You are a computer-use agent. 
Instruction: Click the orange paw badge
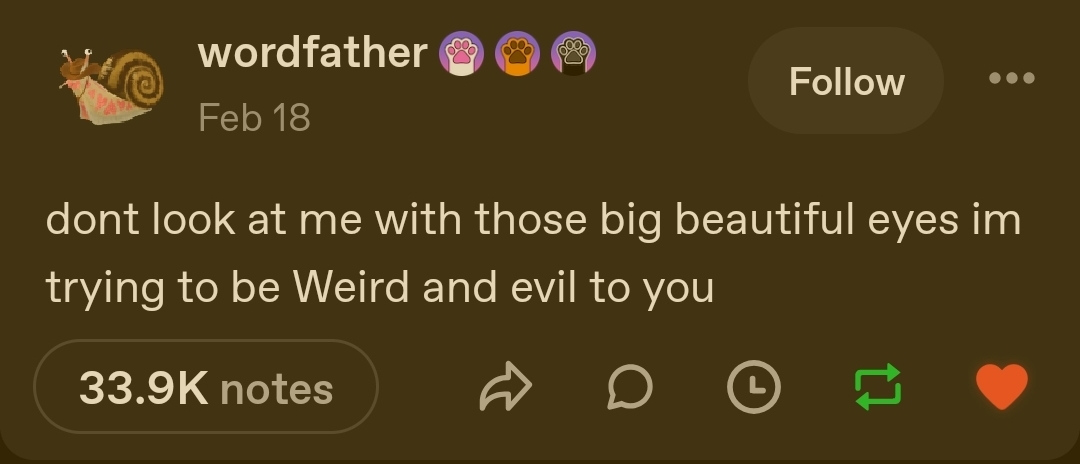pos(517,53)
